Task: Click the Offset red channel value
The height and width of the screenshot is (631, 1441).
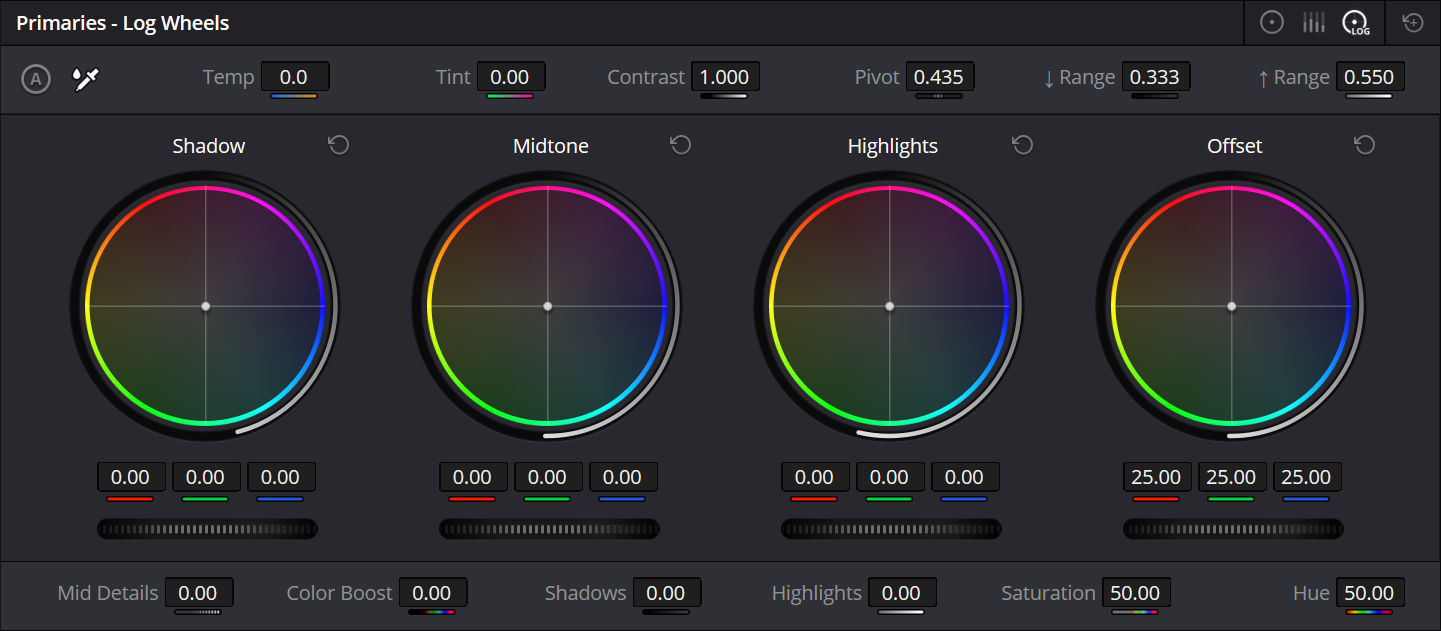Action: tap(1156, 477)
